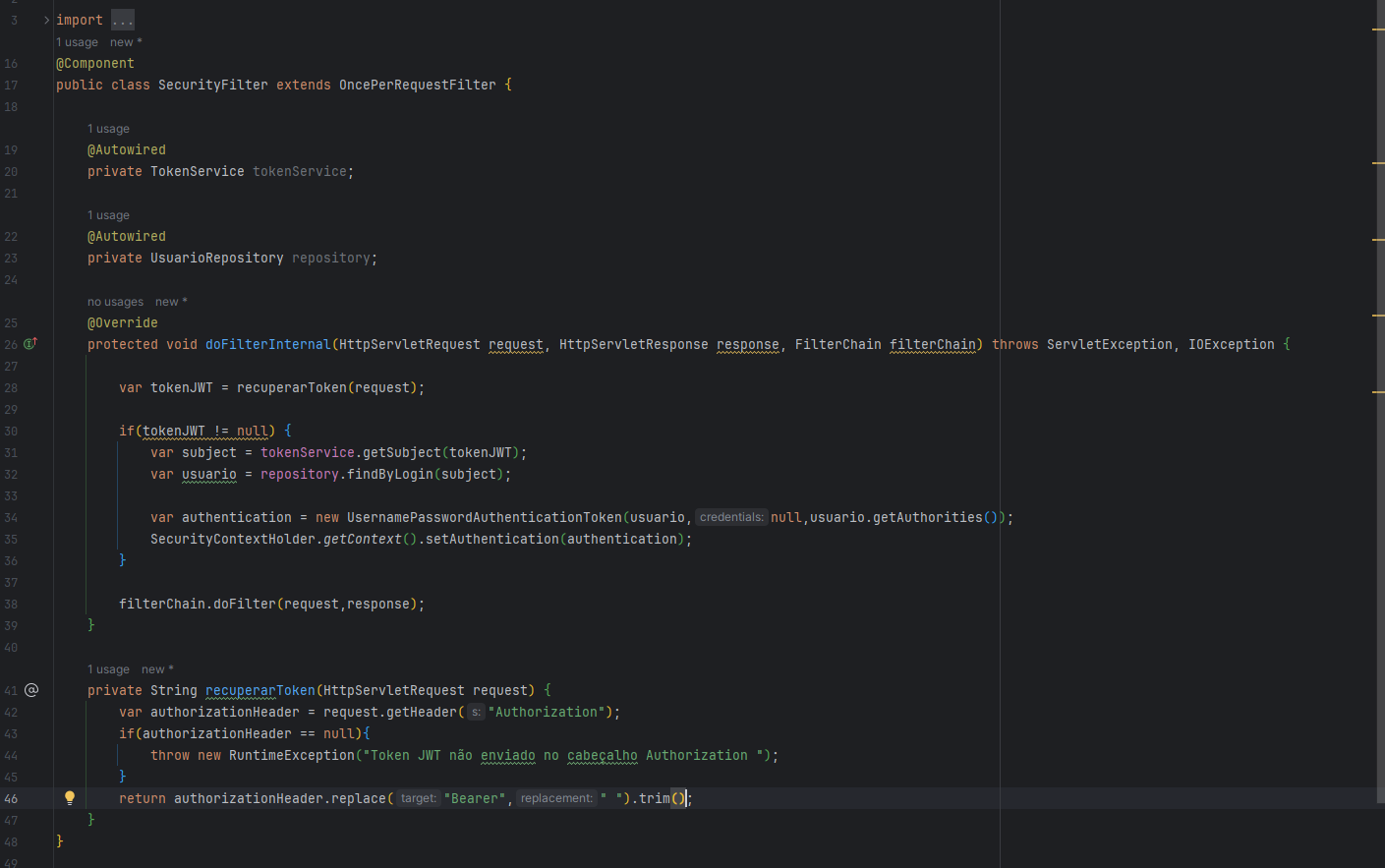Click the 'new *' hint above @Override
This screenshot has height=868, width=1385.
tap(171, 302)
